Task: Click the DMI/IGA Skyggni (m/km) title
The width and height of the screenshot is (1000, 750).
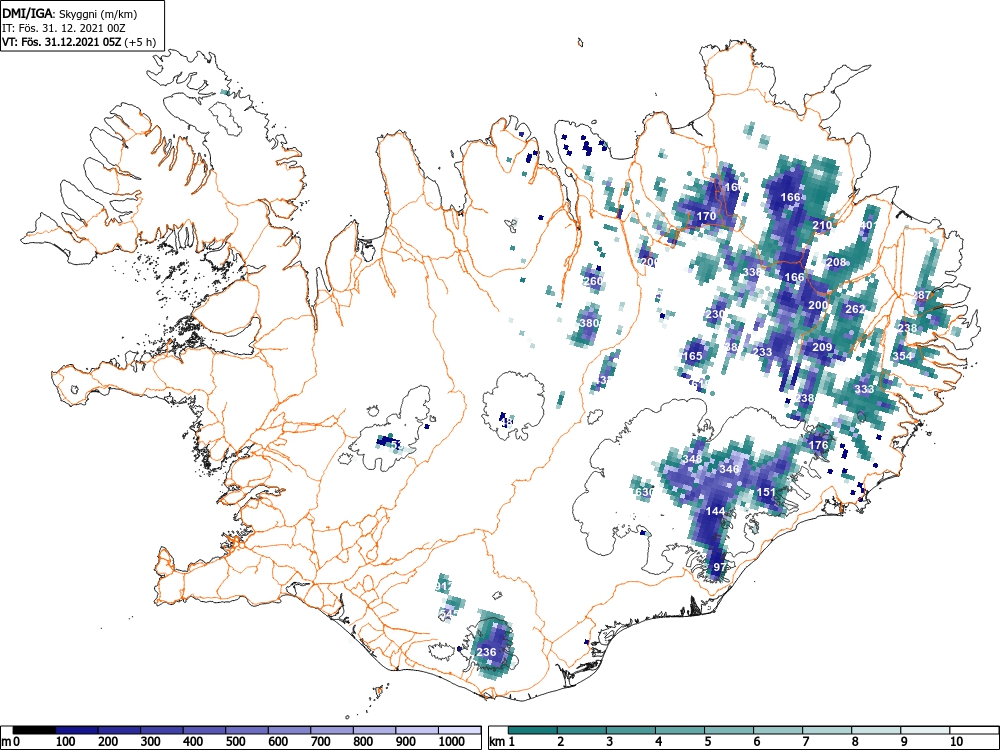Action: coord(70,14)
